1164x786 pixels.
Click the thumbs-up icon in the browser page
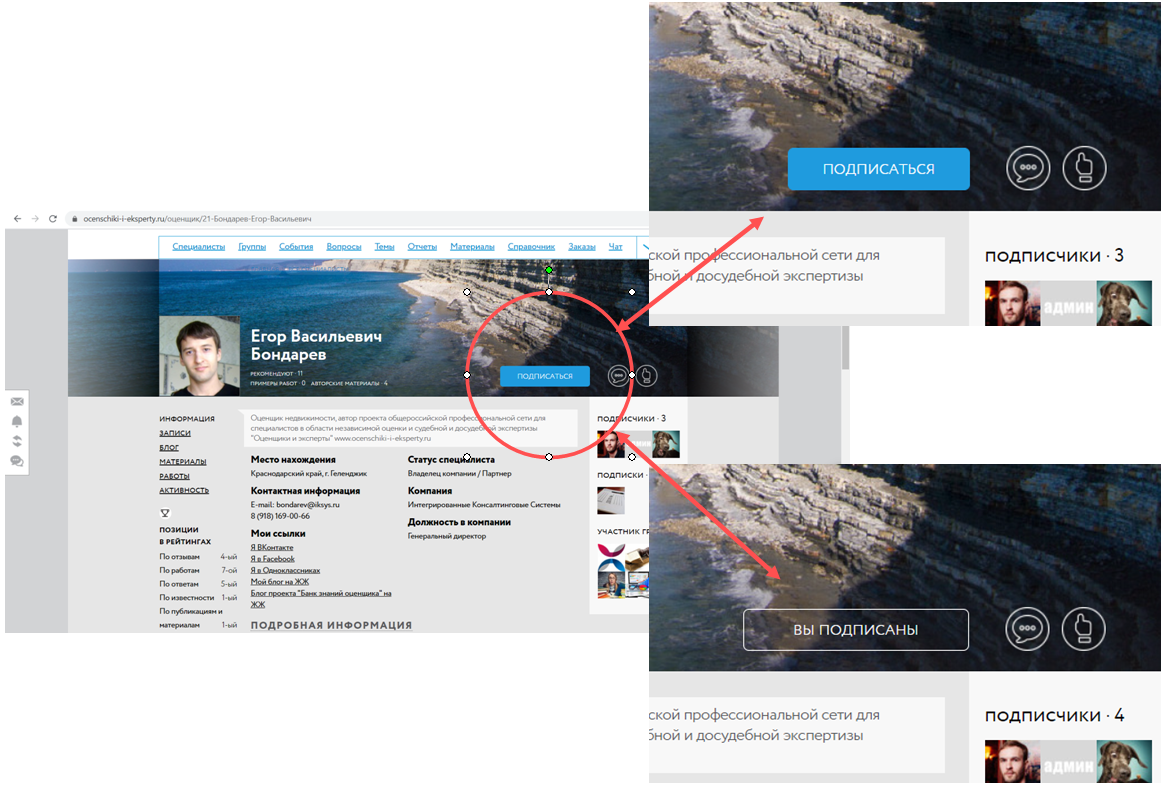point(647,376)
